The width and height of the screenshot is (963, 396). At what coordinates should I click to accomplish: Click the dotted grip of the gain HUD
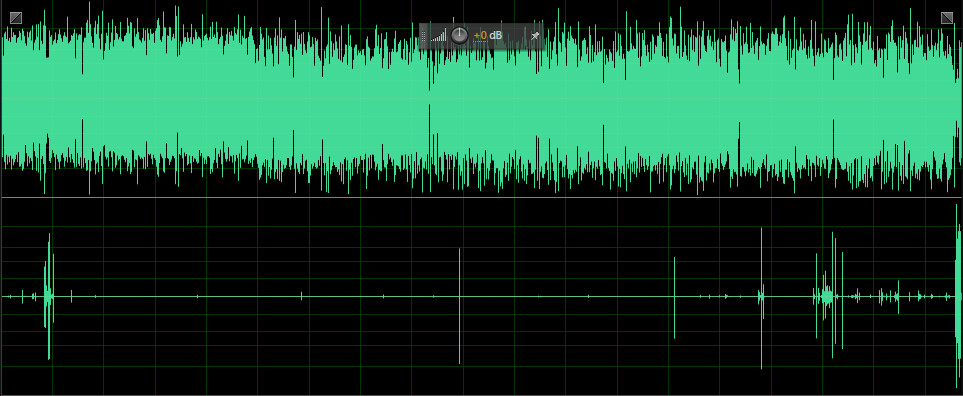(x=423, y=36)
